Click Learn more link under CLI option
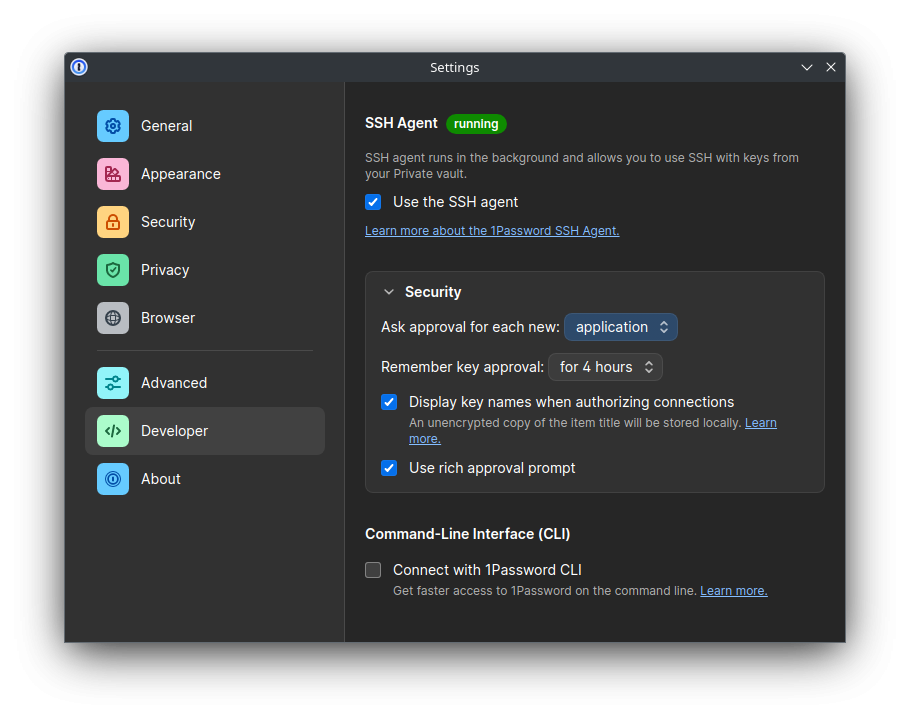This screenshot has width=910, height=719. [x=733, y=591]
